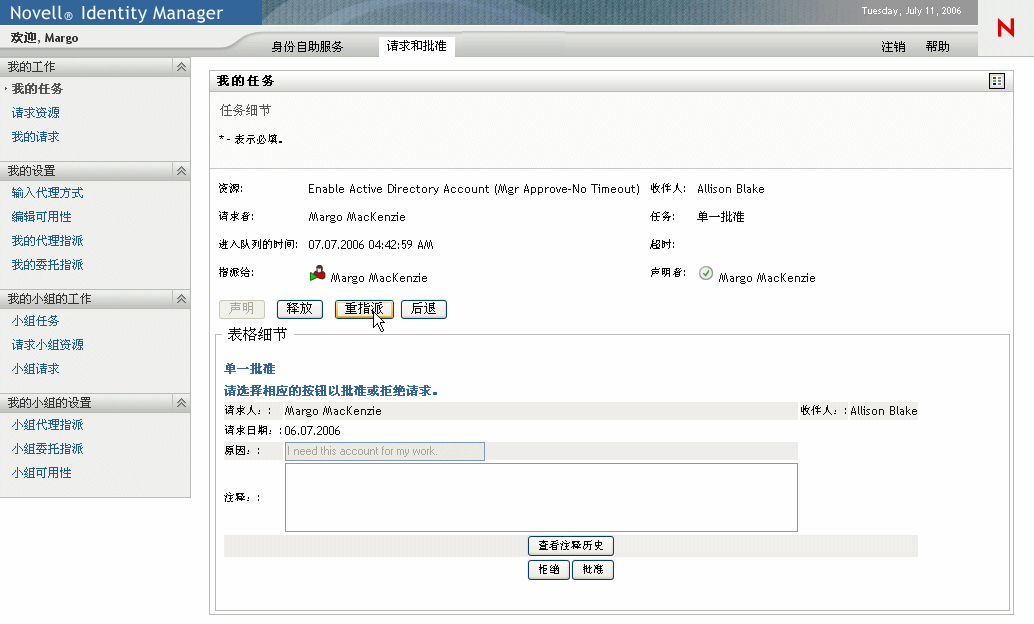Select 我的任务 in the sidebar
This screenshot has height=624, width=1034.
click(37, 88)
